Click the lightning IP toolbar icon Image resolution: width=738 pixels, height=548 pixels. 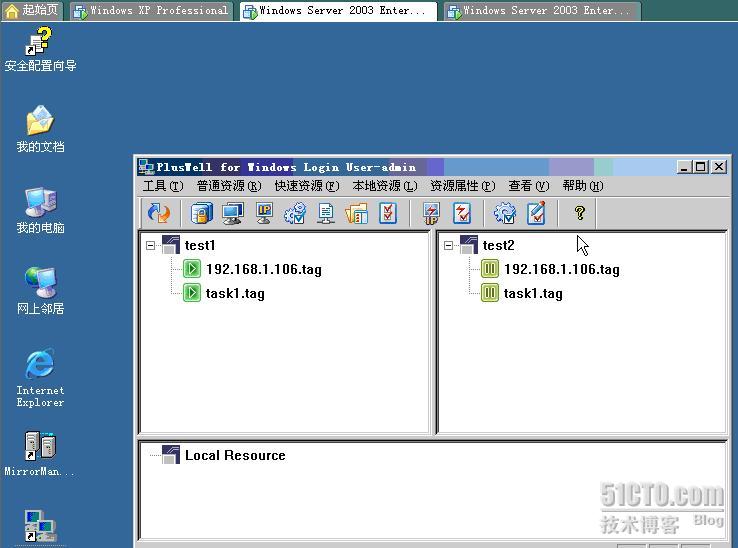coord(431,214)
